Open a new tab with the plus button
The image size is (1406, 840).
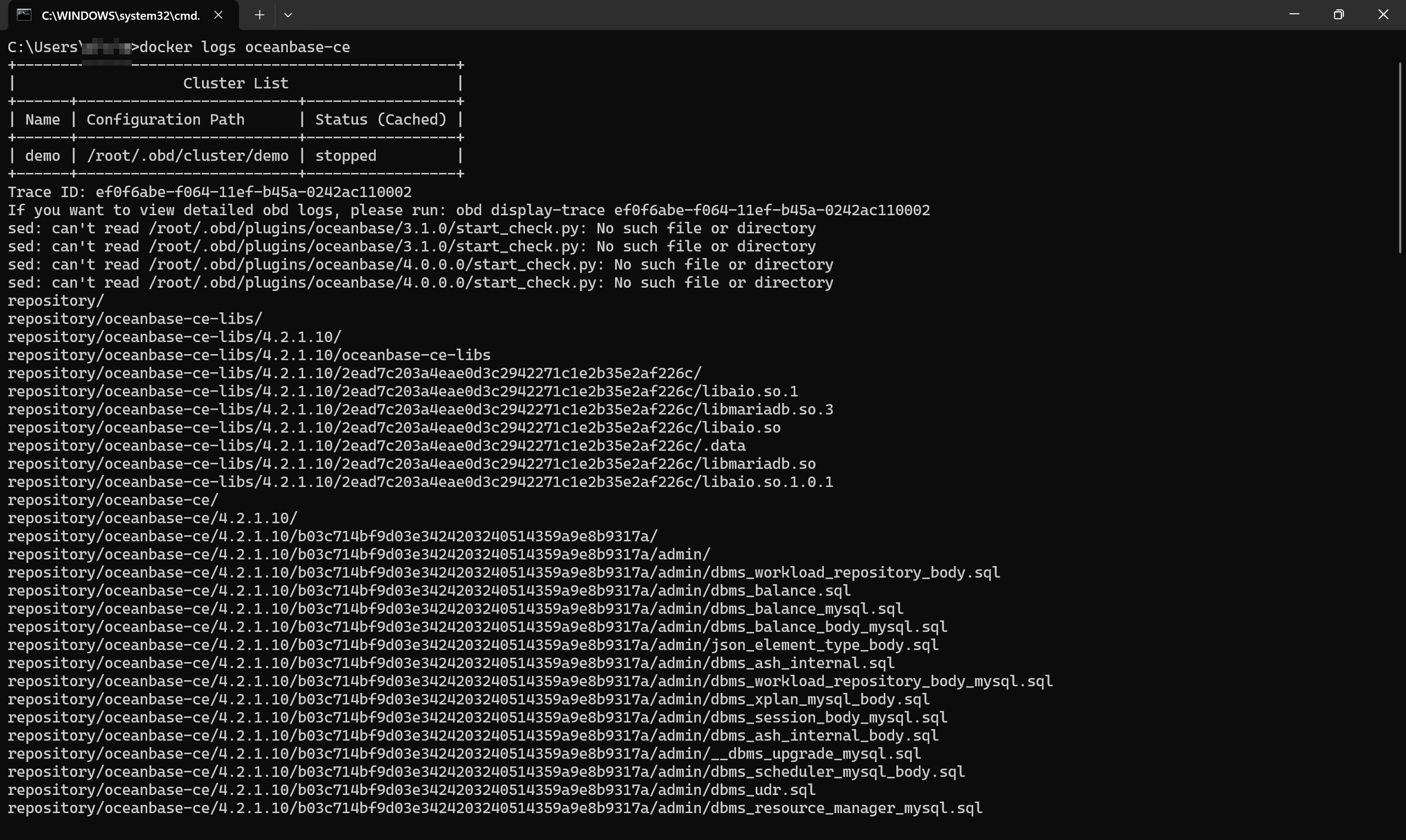[x=259, y=15]
